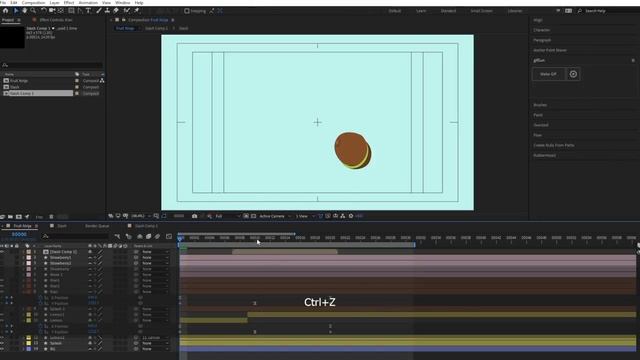Click the Search Help input field
This screenshot has height=360, width=640.
click(610, 11)
